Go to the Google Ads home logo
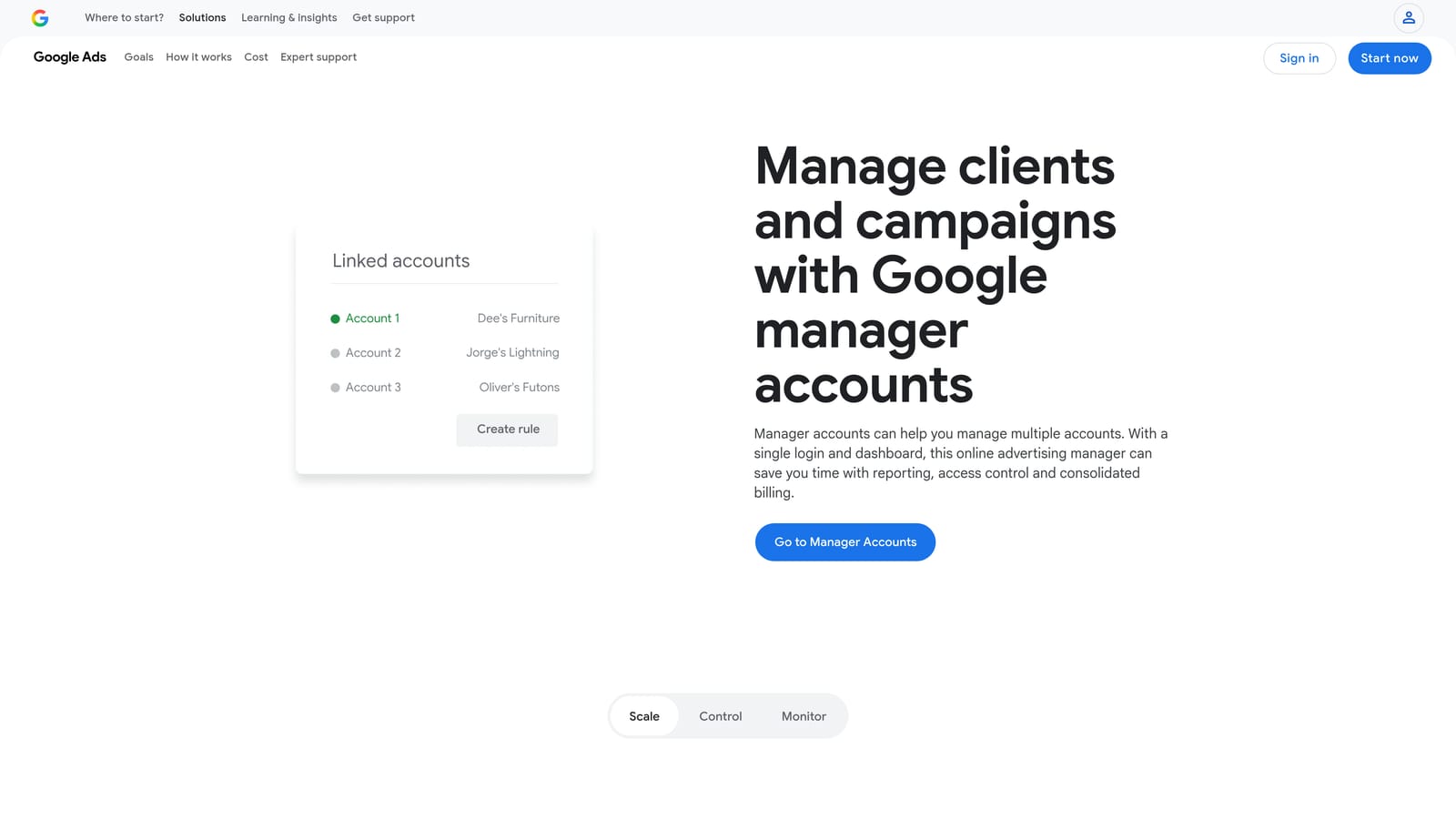1456x819 pixels. pyautogui.click(x=70, y=57)
